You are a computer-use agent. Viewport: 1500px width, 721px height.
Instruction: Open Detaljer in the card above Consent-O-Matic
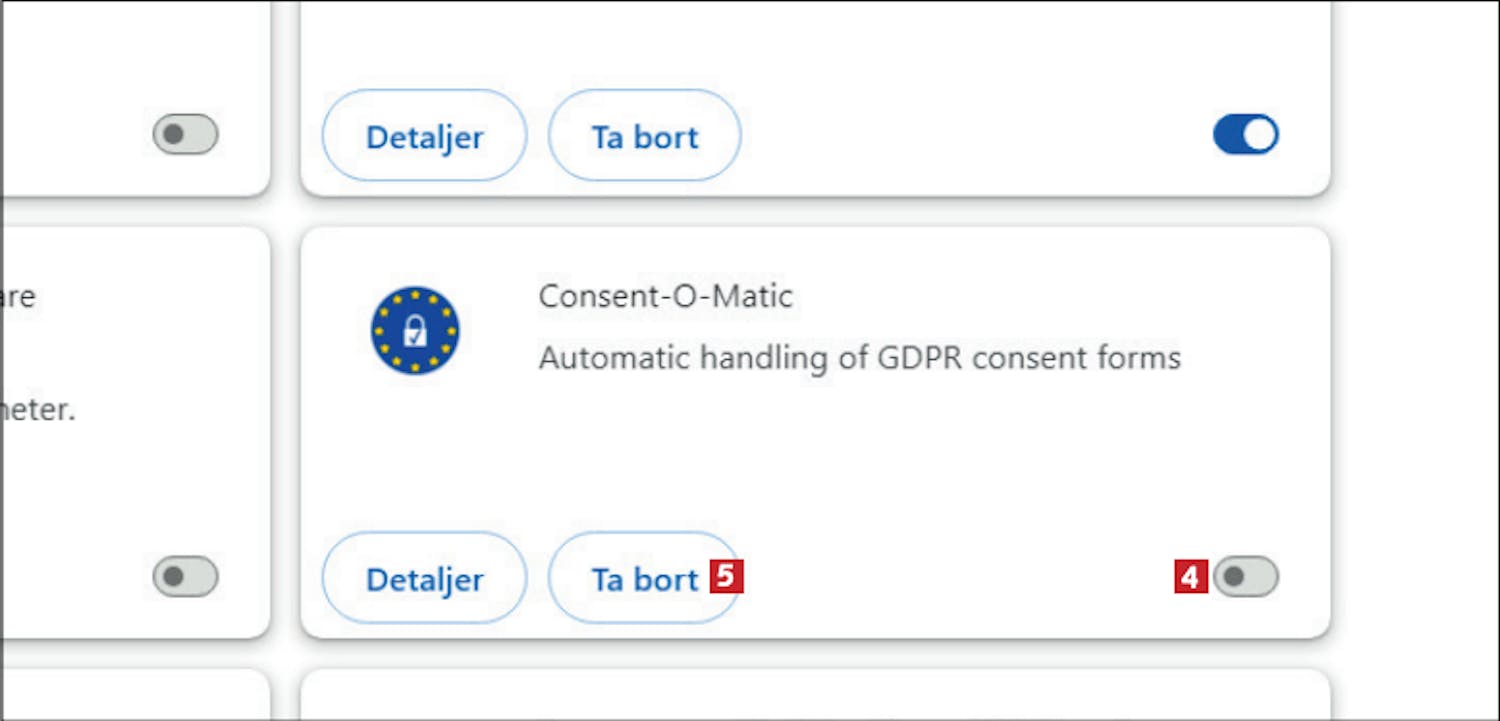pos(424,137)
